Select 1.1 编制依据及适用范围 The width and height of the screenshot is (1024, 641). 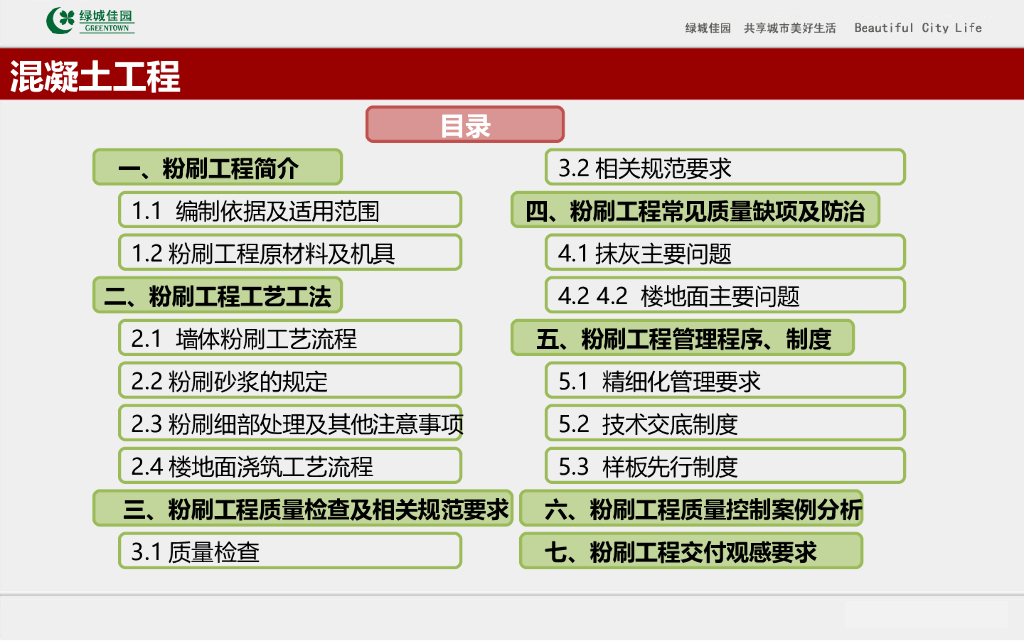290,210
